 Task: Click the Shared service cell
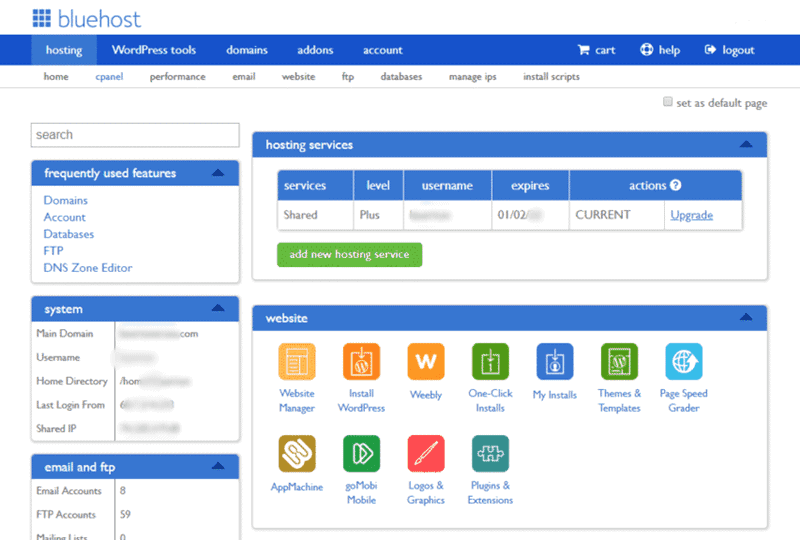[x=315, y=215]
